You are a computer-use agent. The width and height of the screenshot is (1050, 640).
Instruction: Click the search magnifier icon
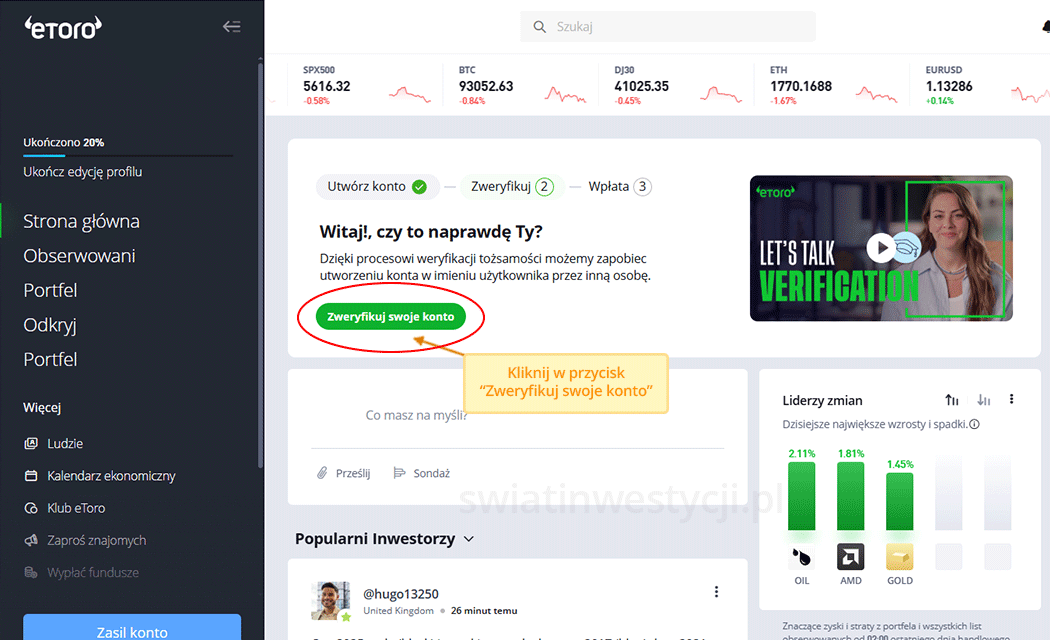pyautogui.click(x=539, y=27)
